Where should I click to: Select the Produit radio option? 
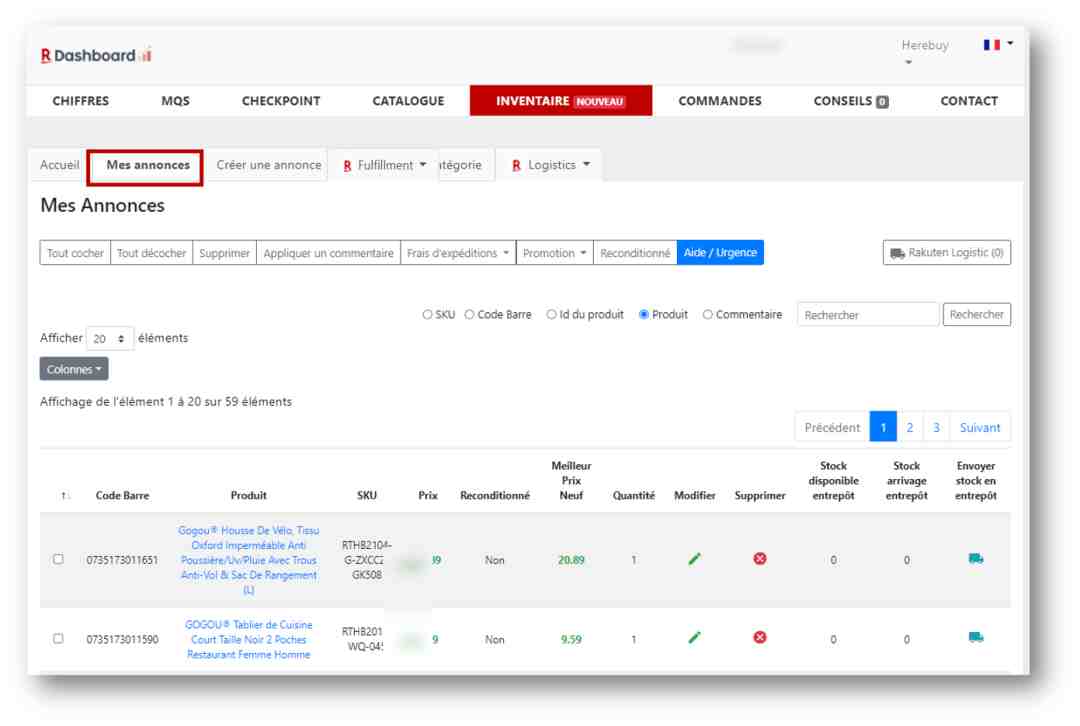tap(643, 315)
